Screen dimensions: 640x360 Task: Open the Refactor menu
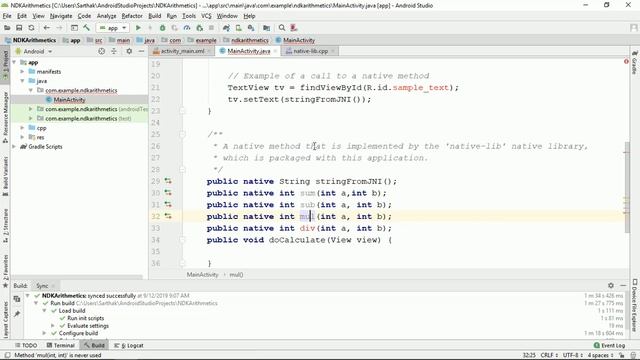[x=132, y=16]
